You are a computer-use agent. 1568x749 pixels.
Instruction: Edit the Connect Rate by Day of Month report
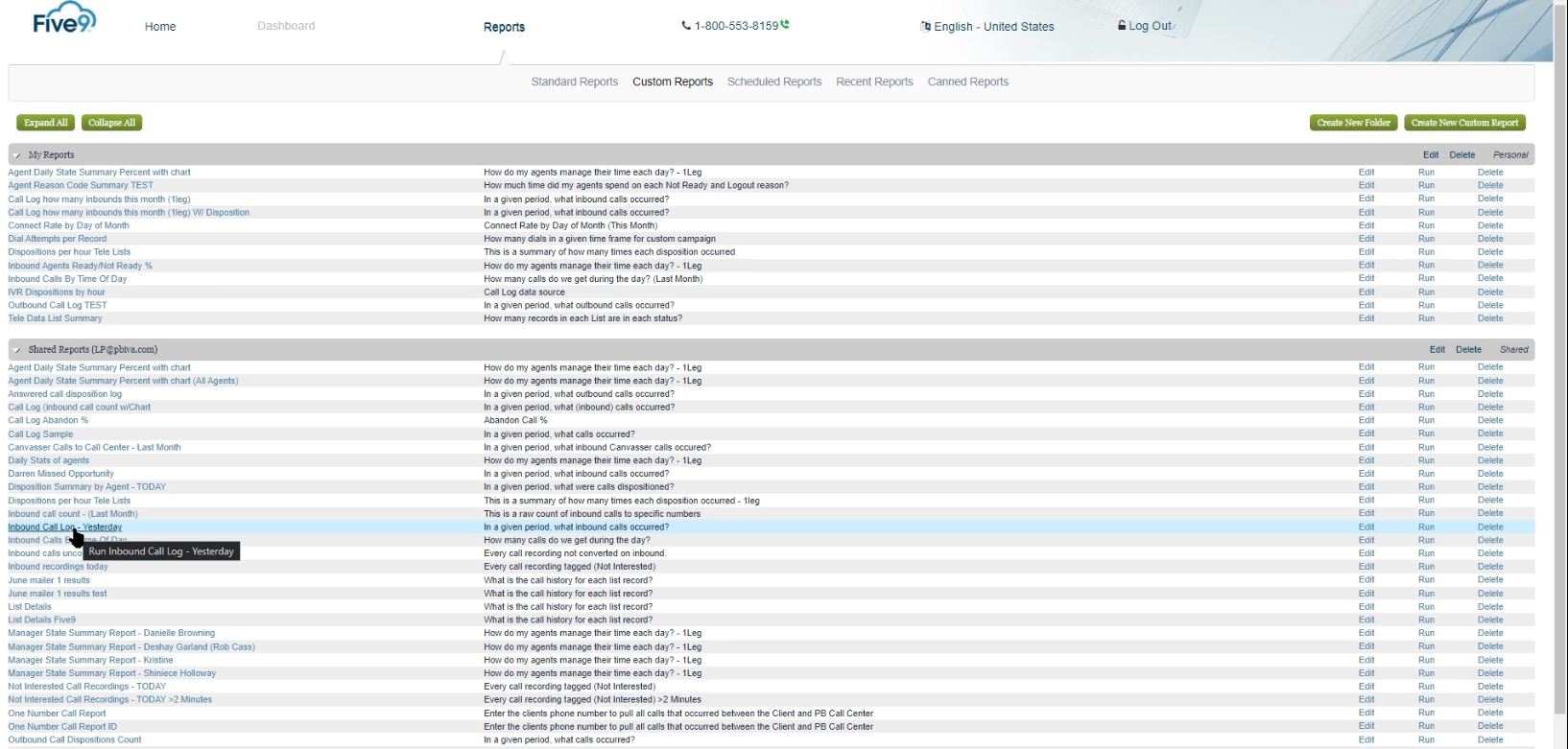coord(1366,226)
